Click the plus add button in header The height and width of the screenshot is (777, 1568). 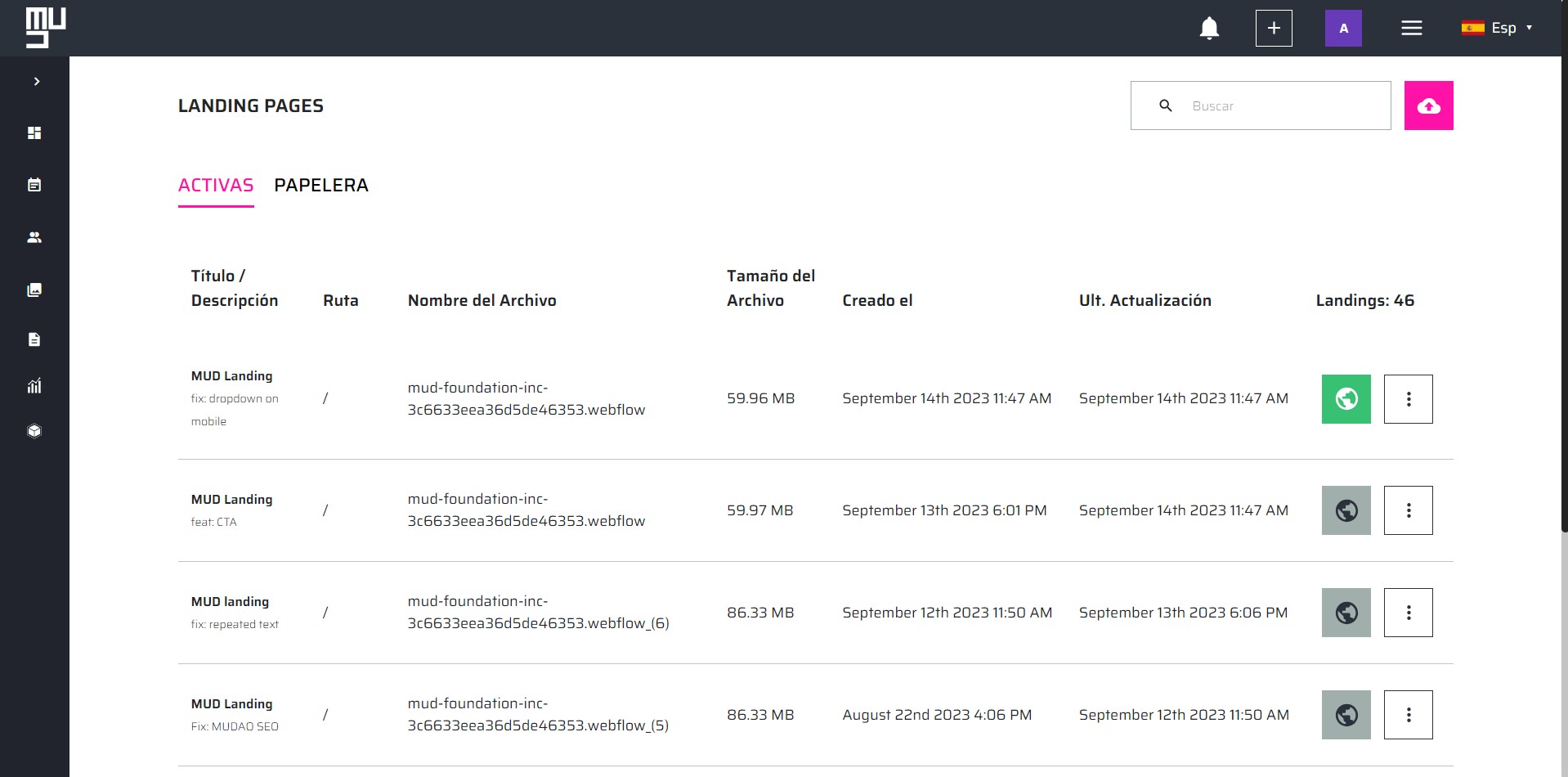1274,28
